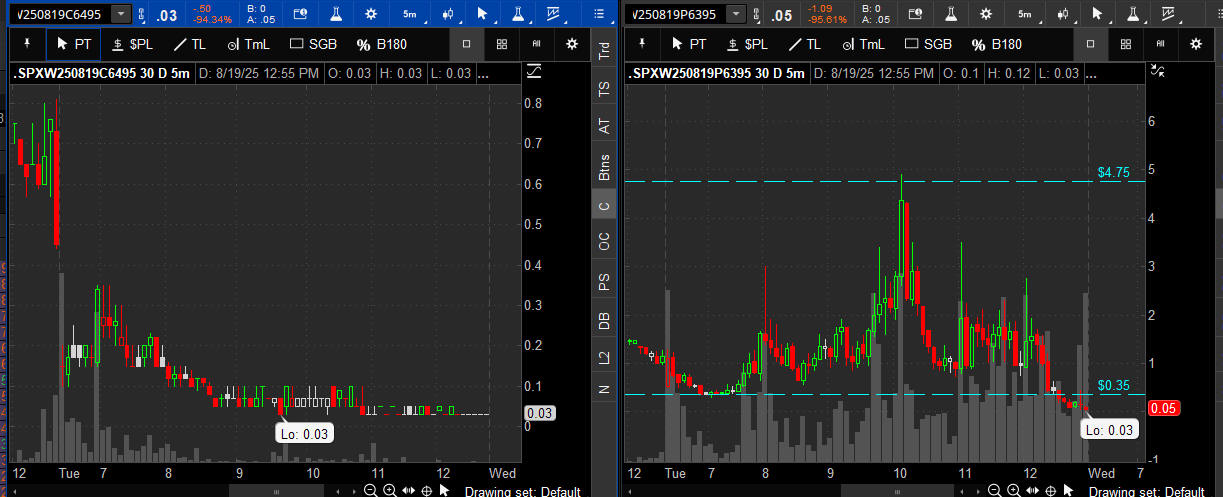Open chart settings gear in right chart header
Screen dimensions: 1223x497
pyautogui.click(x=986, y=14)
